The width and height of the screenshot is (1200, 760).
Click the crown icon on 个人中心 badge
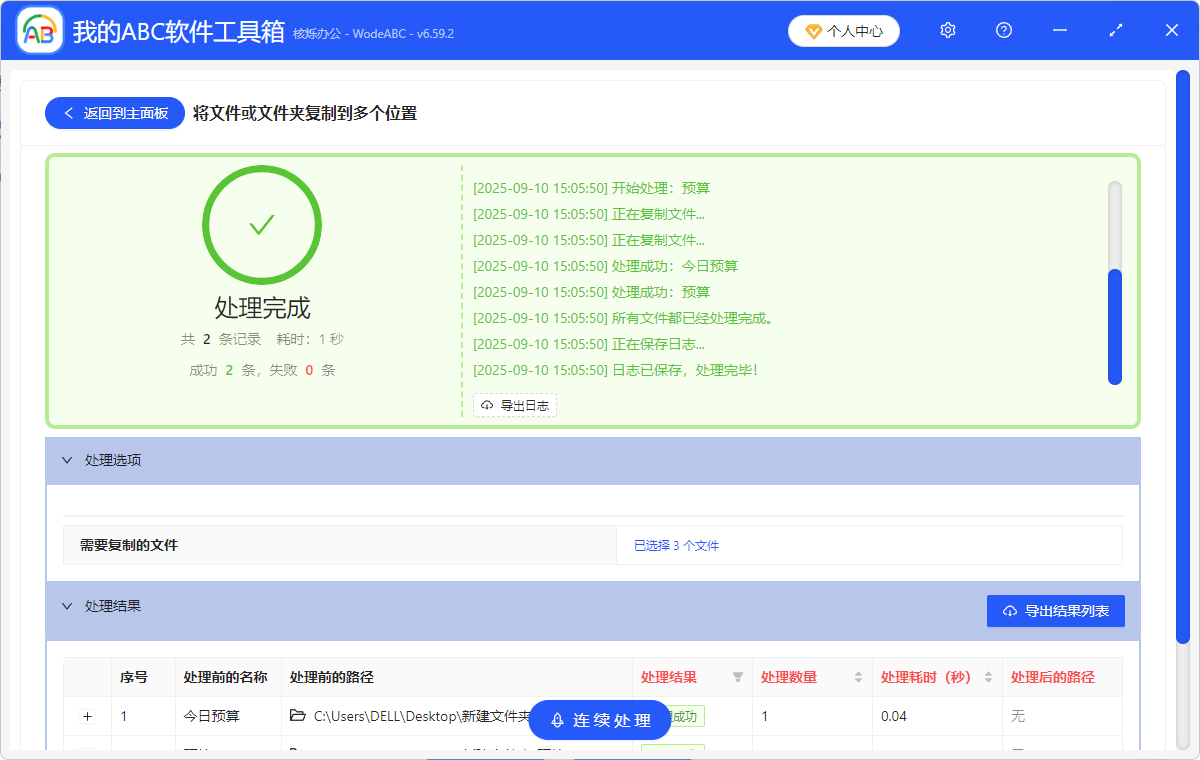pyautogui.click(x=811, y=31)
